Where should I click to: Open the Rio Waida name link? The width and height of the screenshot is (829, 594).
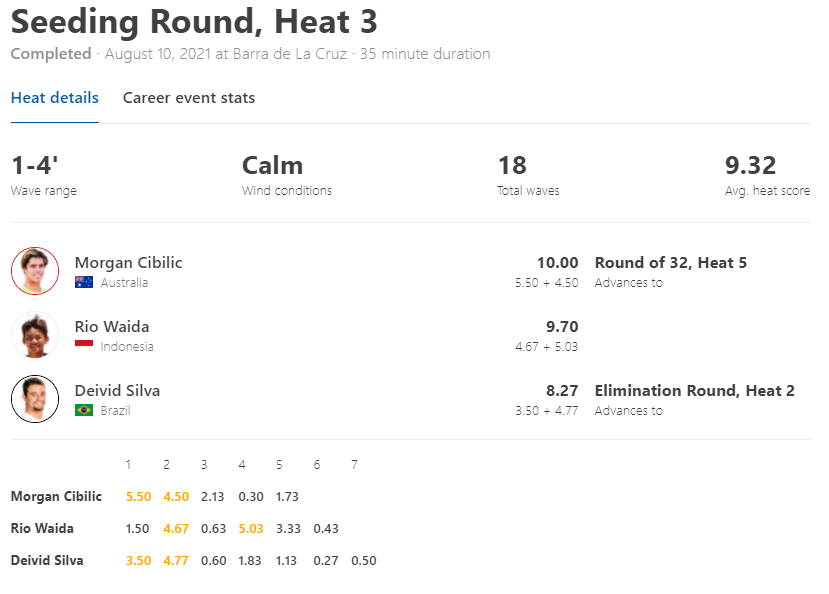[x=112, y=327]
